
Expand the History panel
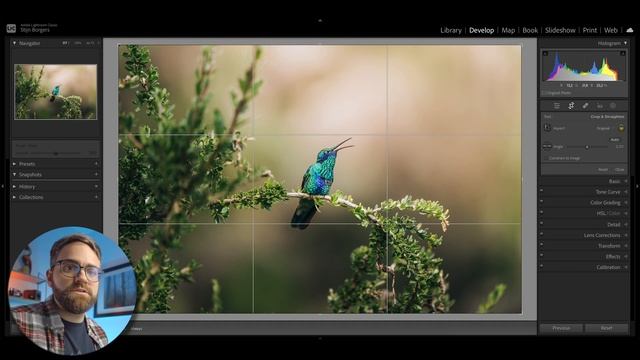pyautogui.click(x=14, y=187)
